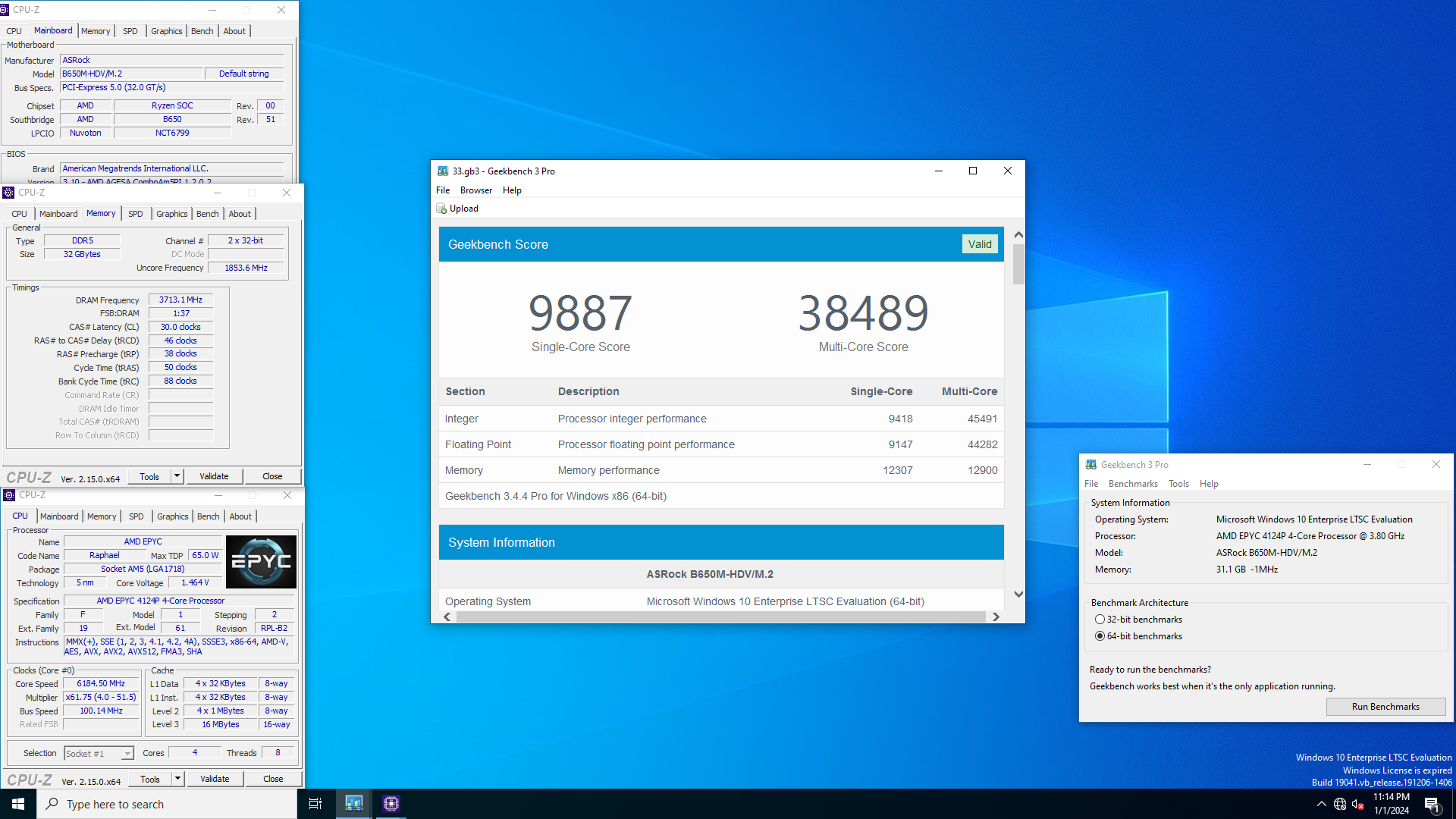Open the Browser menu in Geekbench

475,190
